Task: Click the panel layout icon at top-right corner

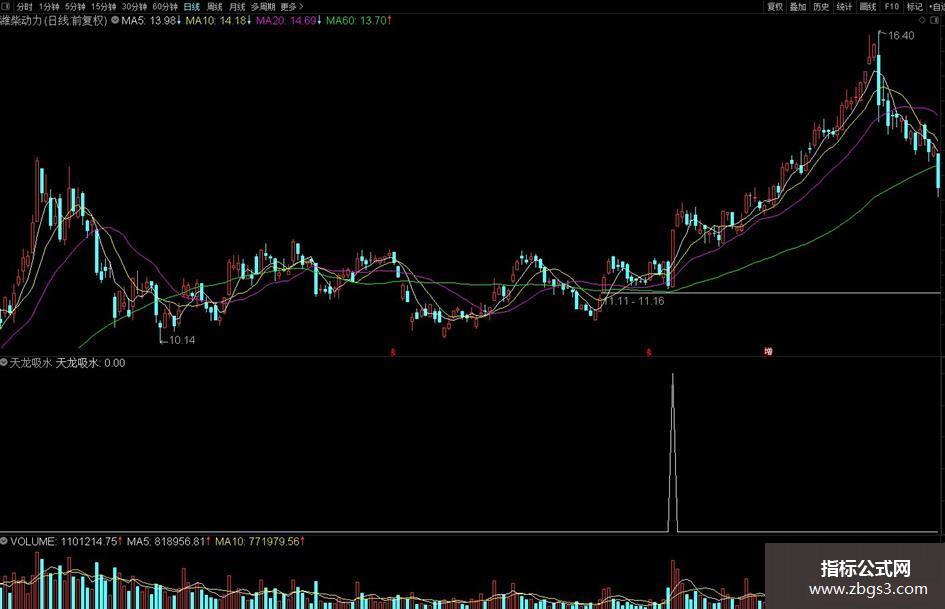Action: tap(935, 21)
